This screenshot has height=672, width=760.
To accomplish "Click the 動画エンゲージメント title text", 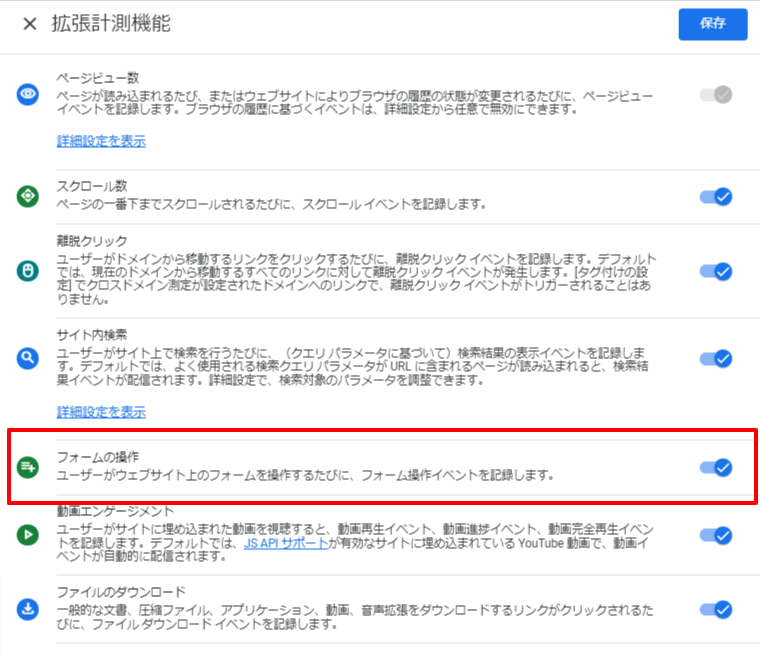I will tap(115, 511).
